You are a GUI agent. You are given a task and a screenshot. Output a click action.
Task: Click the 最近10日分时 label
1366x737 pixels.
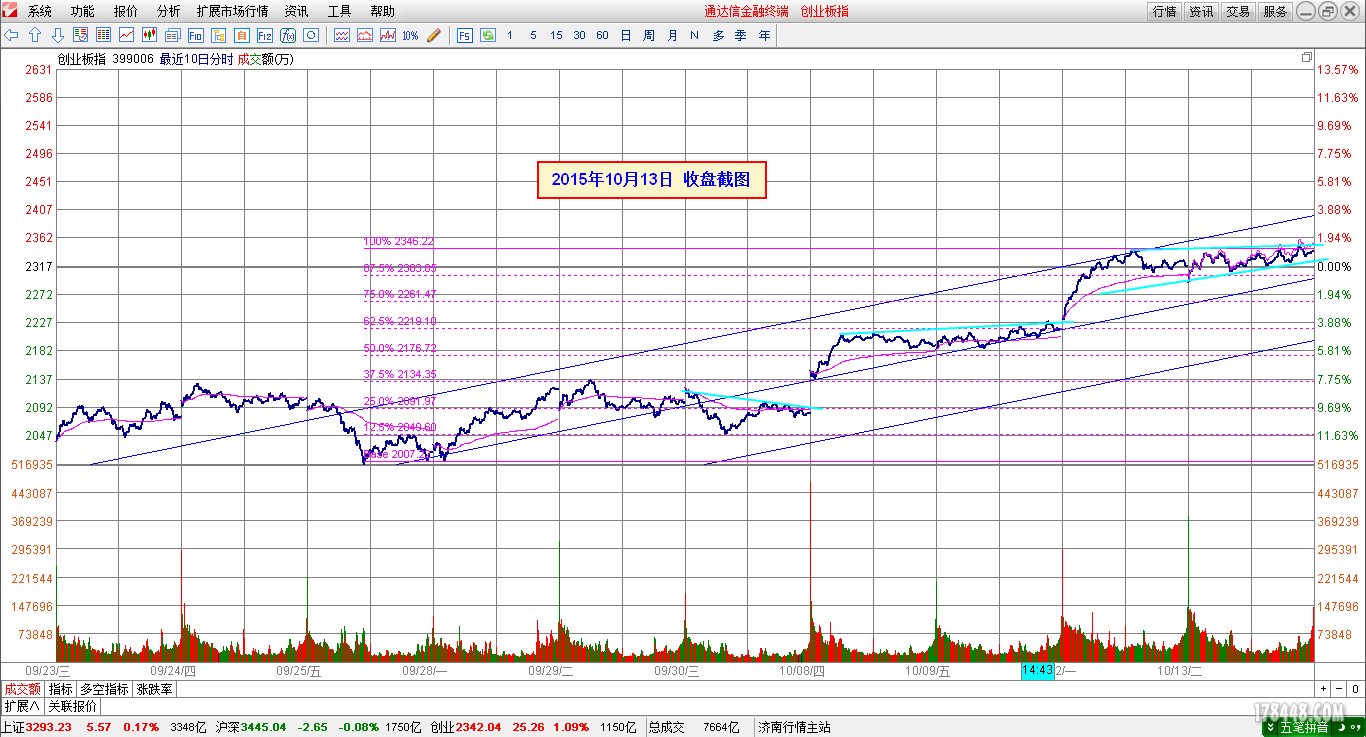[x=196, y=59]
